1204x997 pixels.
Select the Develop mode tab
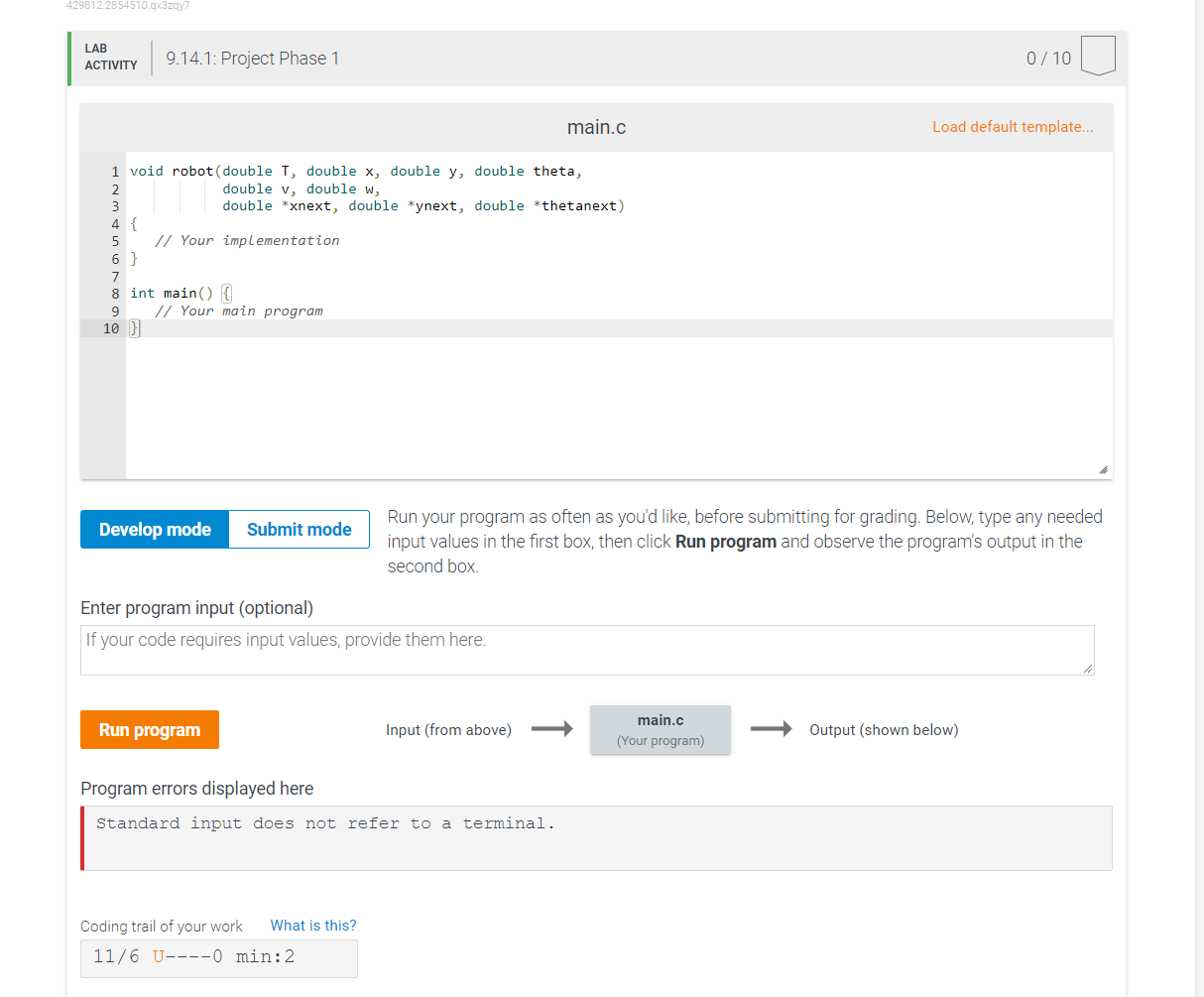click(x=154, y=529)
